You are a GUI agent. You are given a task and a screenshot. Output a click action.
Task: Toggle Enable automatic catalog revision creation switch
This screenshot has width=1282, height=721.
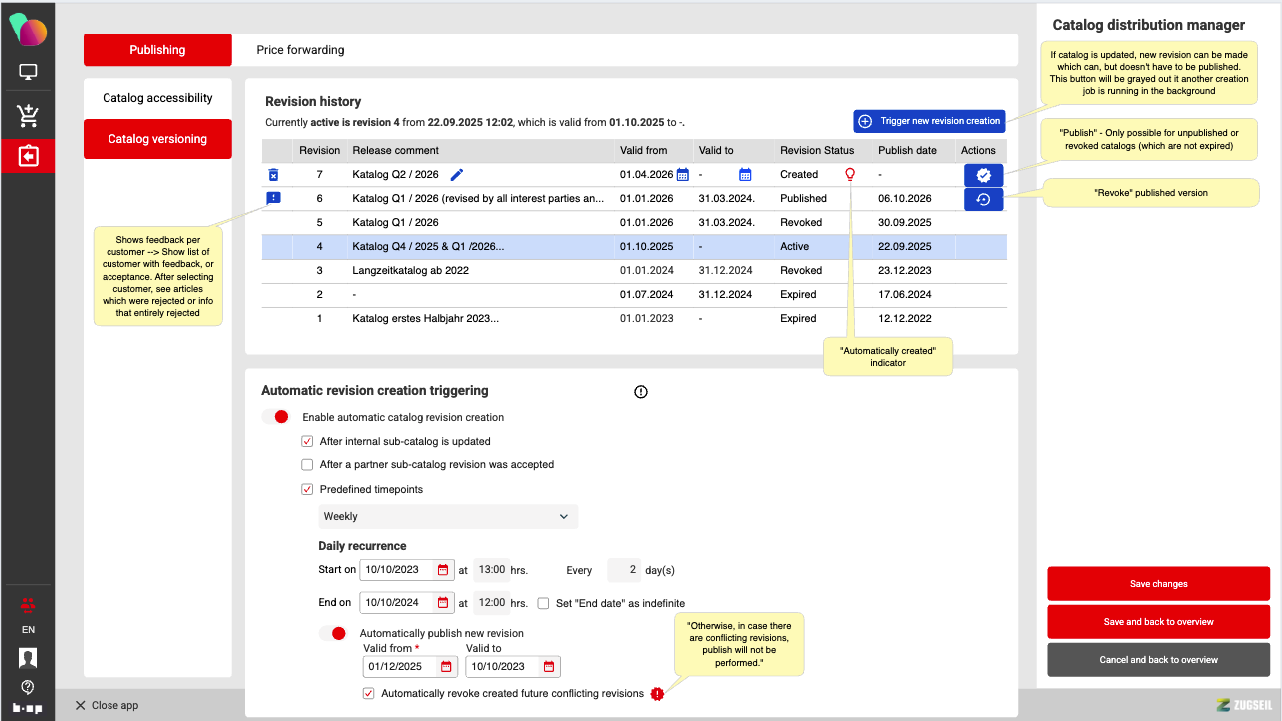(276, 417)
